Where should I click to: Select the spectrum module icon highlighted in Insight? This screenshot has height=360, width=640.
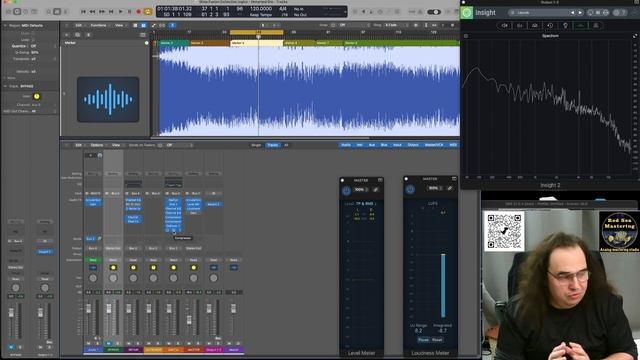(x=580, y=25)
